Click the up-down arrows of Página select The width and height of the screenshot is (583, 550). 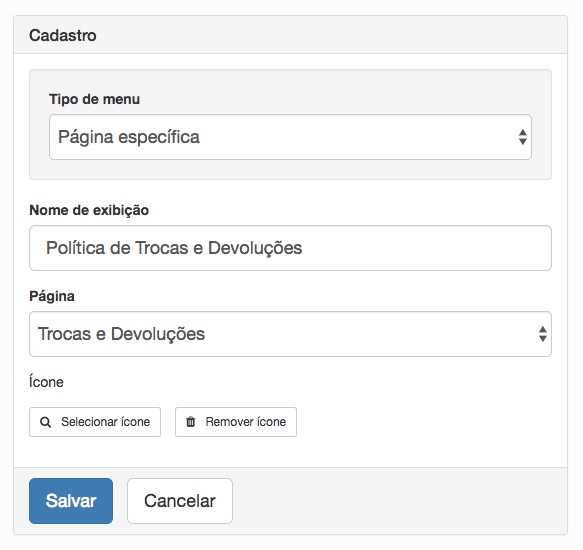(542, 334)
